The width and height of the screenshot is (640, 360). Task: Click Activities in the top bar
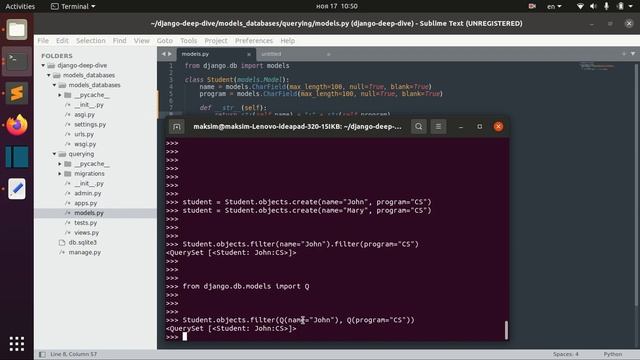[20, 6]
